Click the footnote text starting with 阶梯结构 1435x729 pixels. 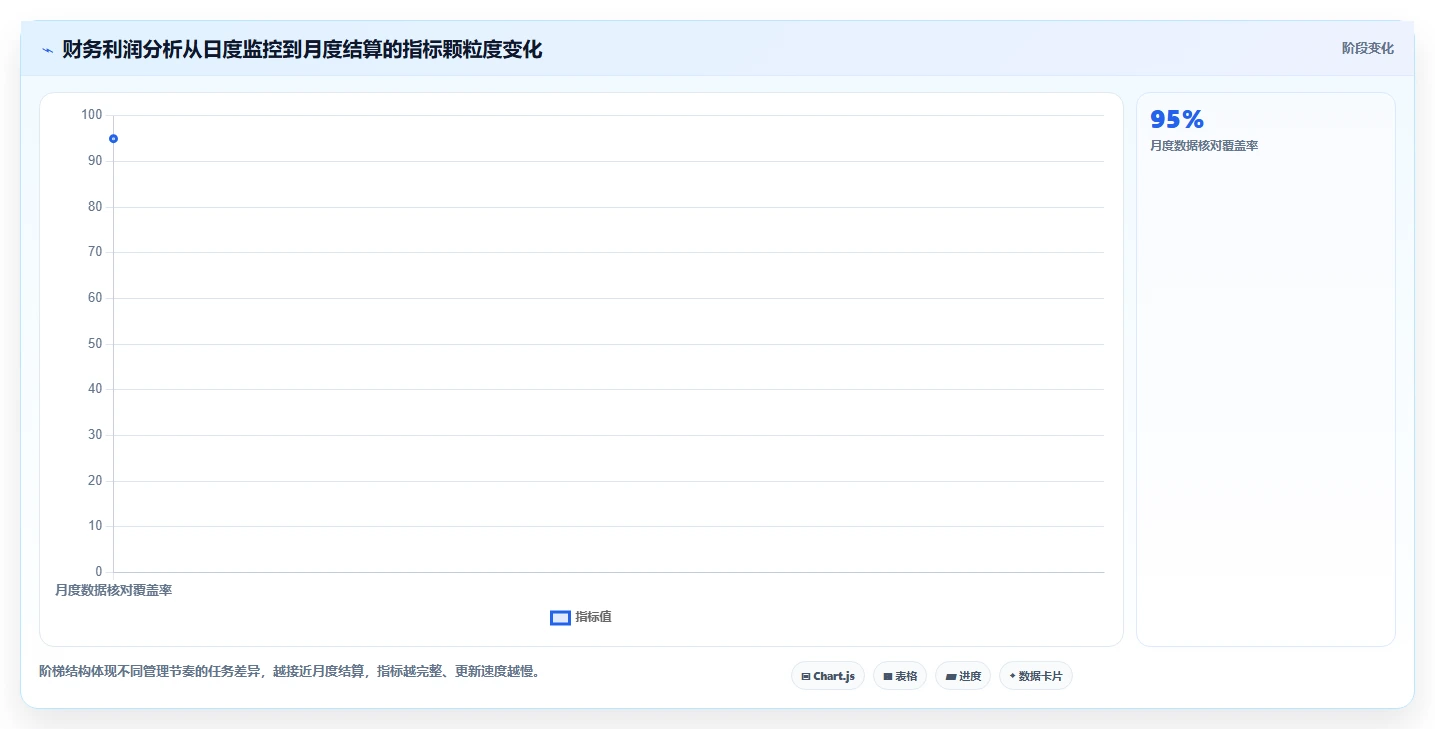(x=292, y=672)
